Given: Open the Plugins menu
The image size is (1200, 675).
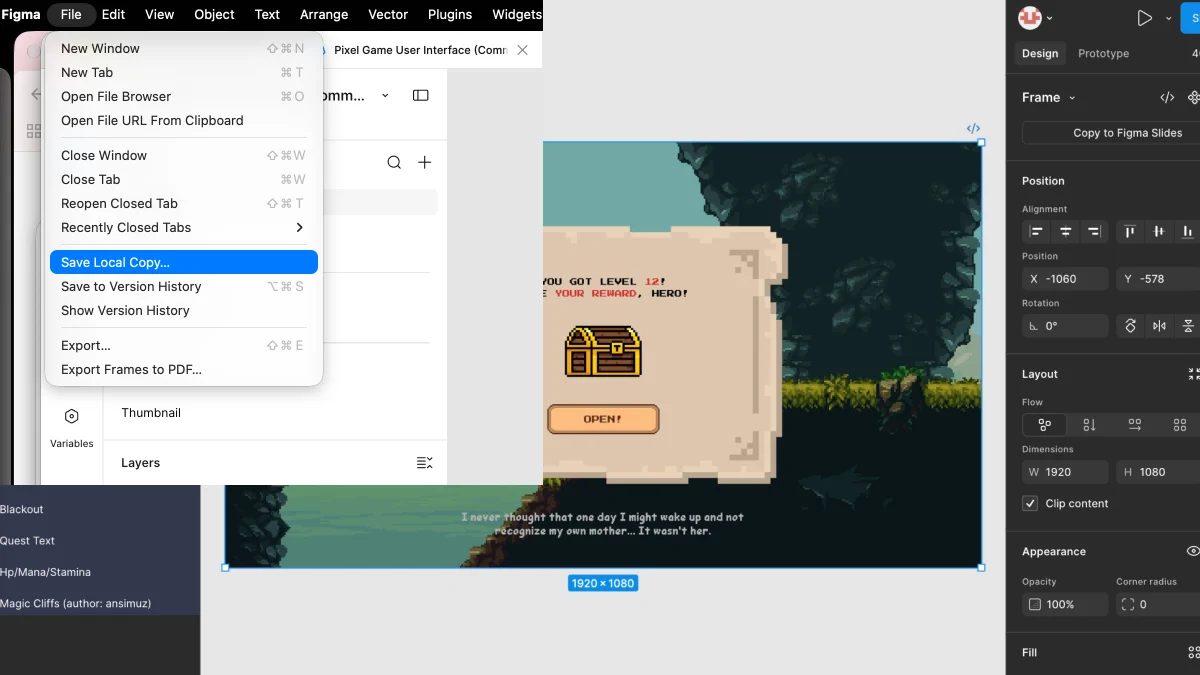Looking at the screenshot, I should point(450,14).
